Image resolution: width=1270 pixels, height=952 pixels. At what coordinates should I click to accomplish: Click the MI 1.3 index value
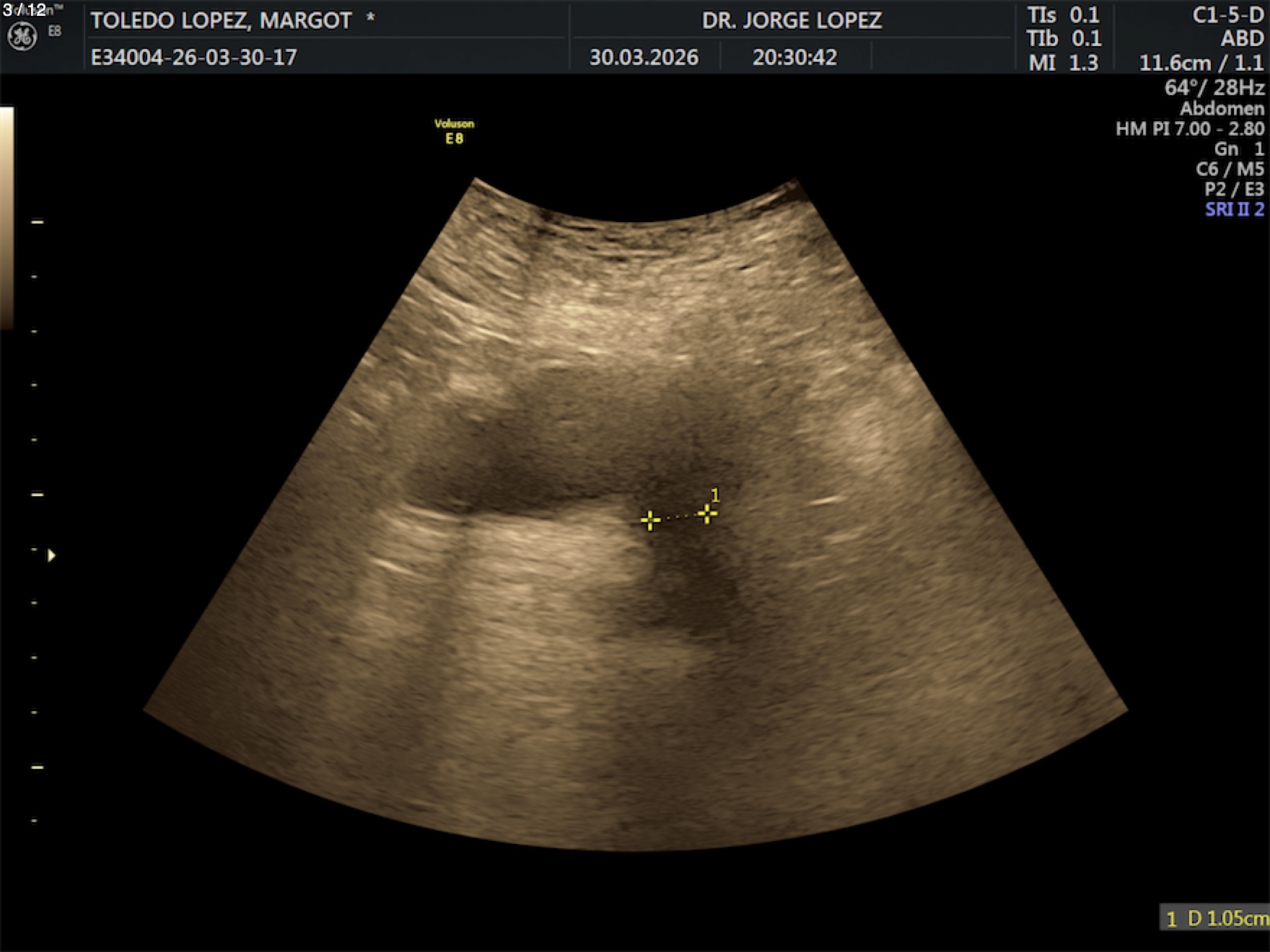1064,63
